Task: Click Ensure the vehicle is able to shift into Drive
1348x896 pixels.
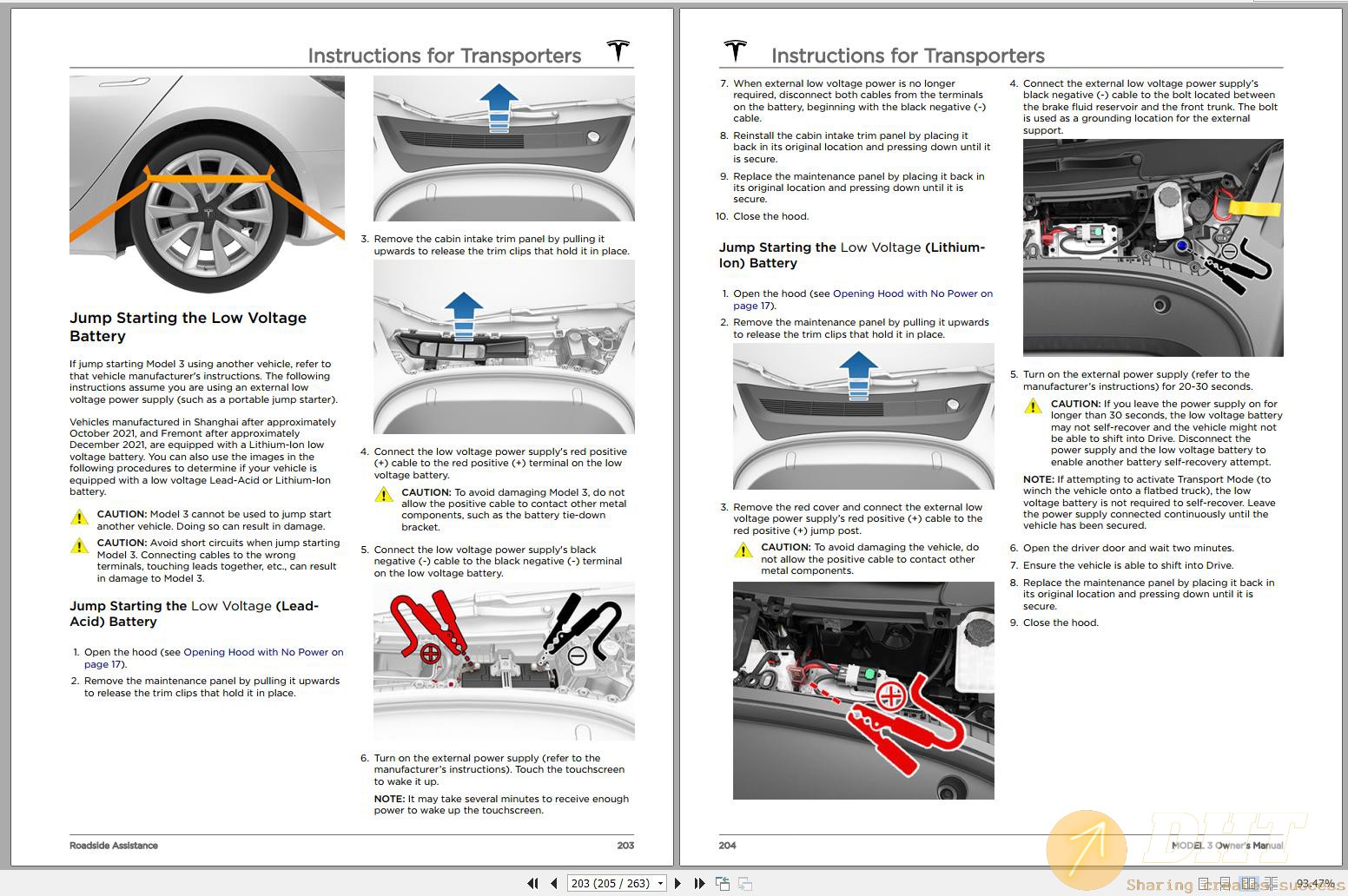Action: click(1128, 565)
